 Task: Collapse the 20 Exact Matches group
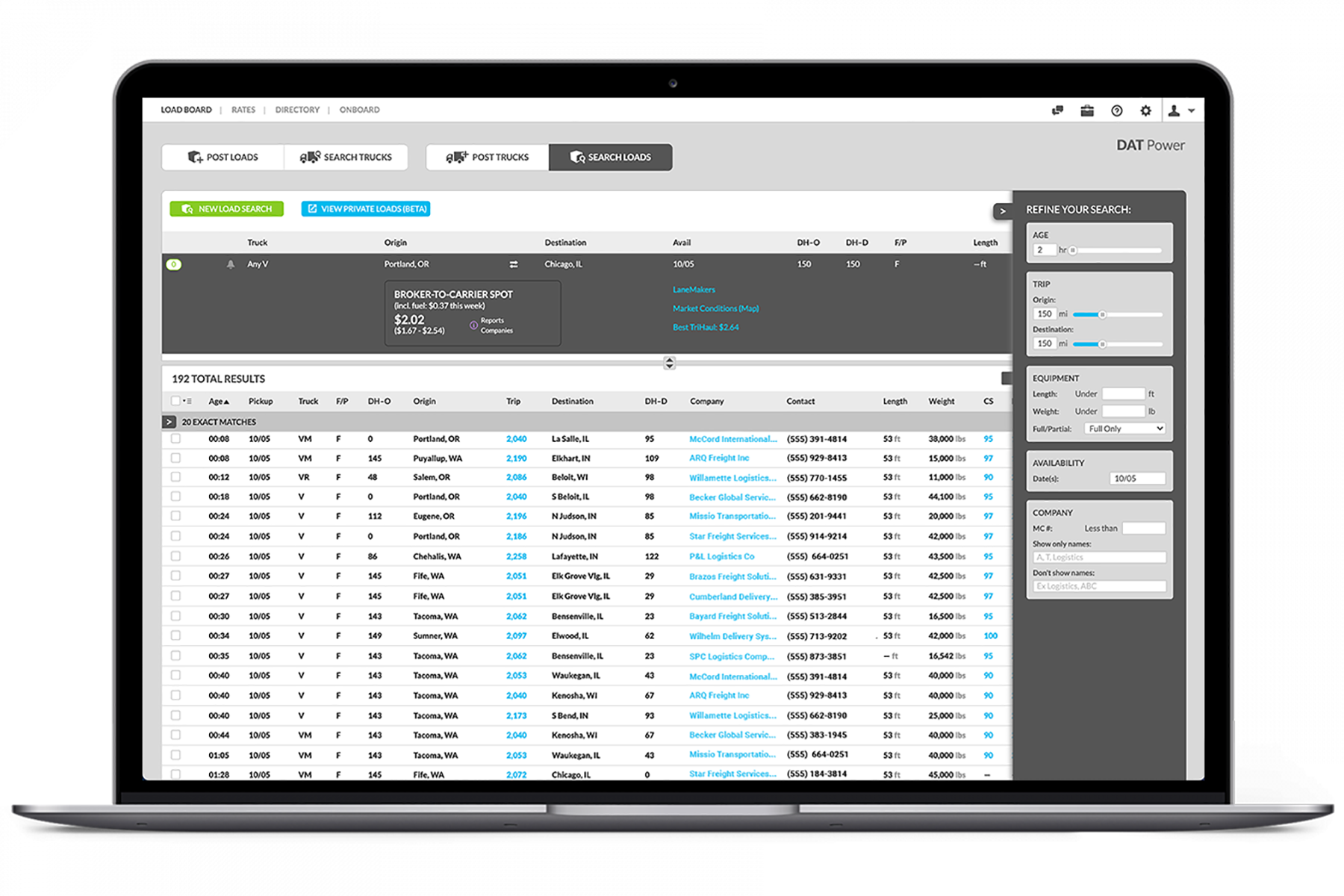click(169, 422)
